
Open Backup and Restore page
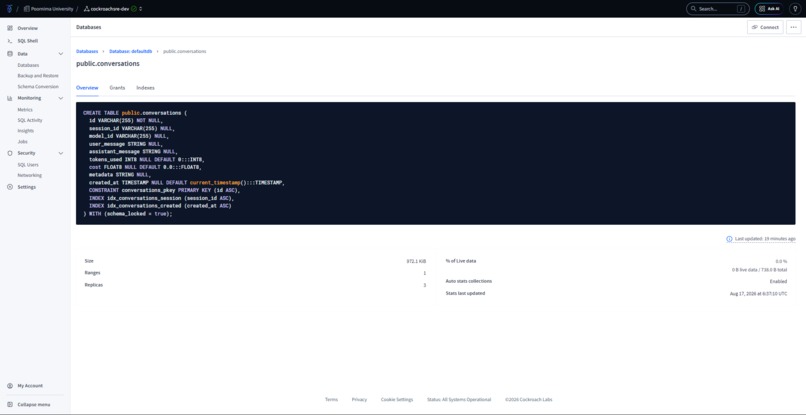click(38, 76)
